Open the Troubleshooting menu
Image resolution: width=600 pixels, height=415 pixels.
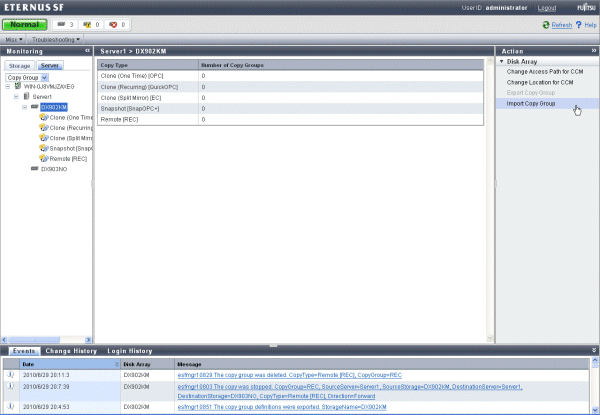pos(57,39)
